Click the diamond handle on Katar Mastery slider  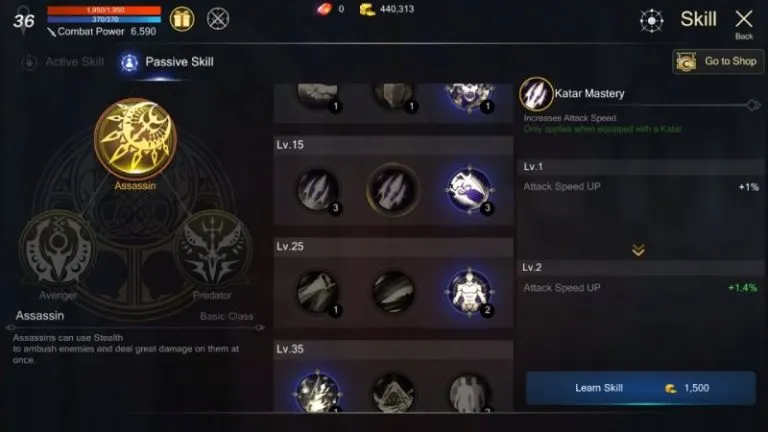click(x=753, y=105)
